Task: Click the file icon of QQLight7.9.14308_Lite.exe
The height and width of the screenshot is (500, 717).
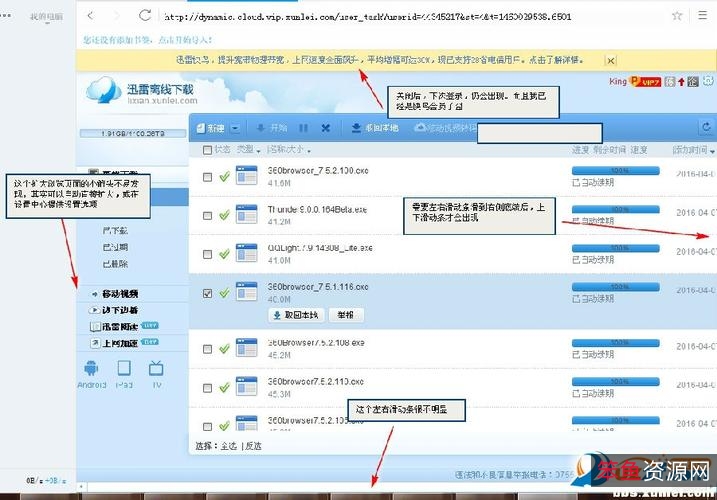Action: tap(246, 253)
